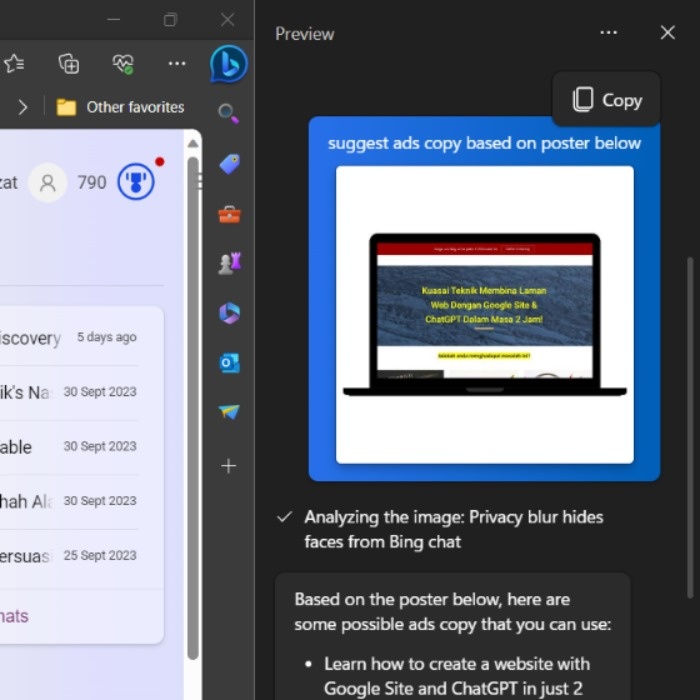Image resolution: width=700 pixels, height=700 pixels.
Task: Open the laptop poster image thumbnail
Action: pos(484,315)
